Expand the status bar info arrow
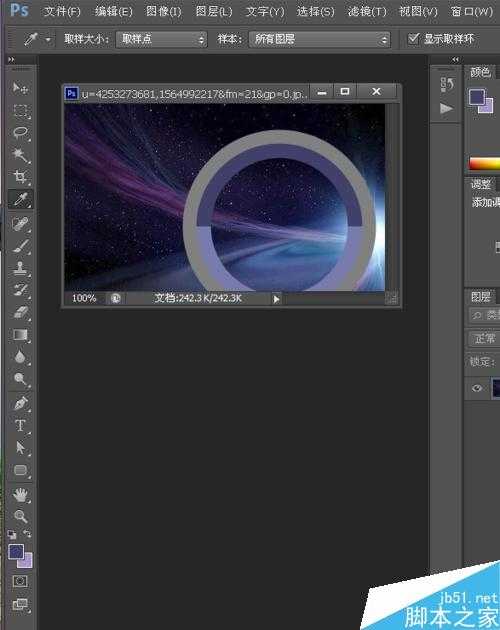The width and height of the screenshot is (500, 630). pos(276,299)
